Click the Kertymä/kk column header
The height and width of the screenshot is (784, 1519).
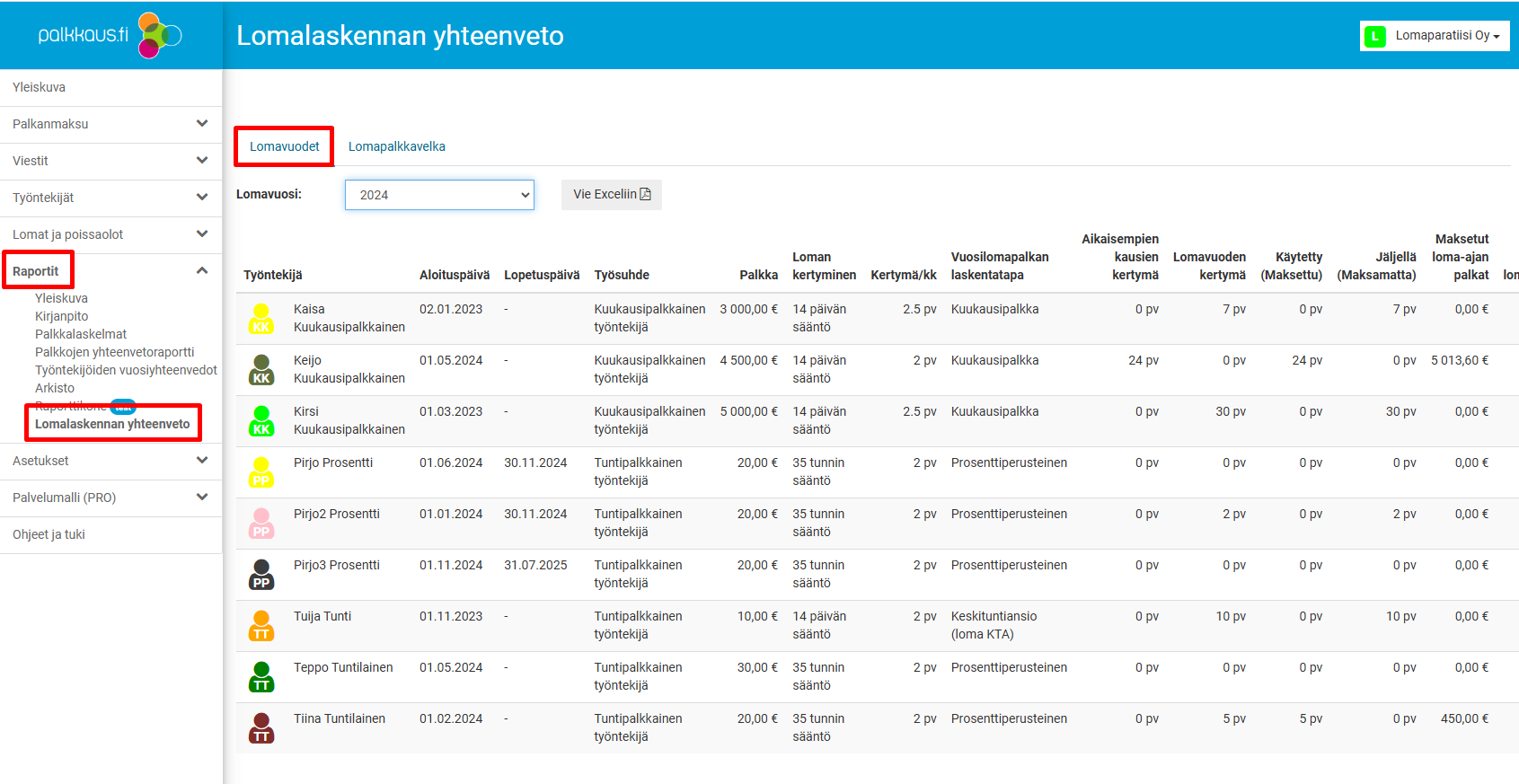(904, 275)
